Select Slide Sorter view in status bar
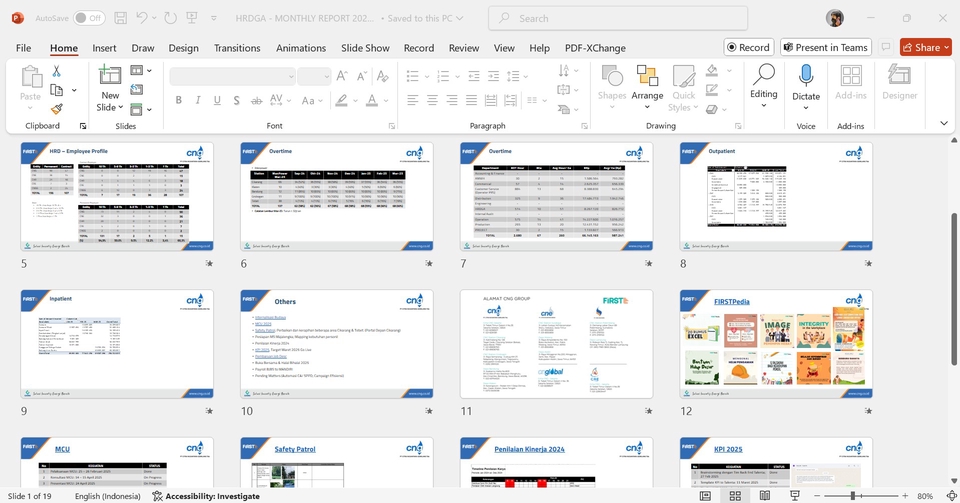 pos(735,496)
